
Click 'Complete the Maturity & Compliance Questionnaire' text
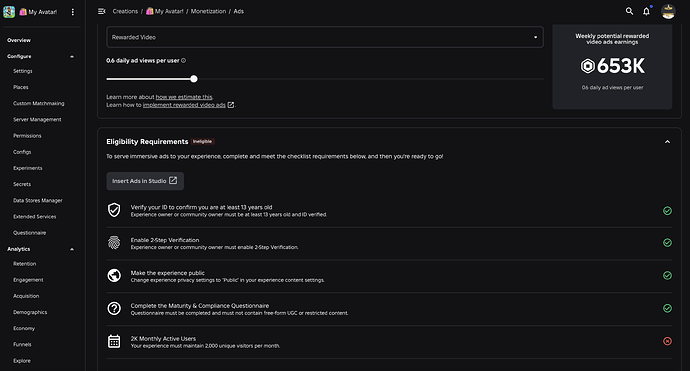(199, 305)
